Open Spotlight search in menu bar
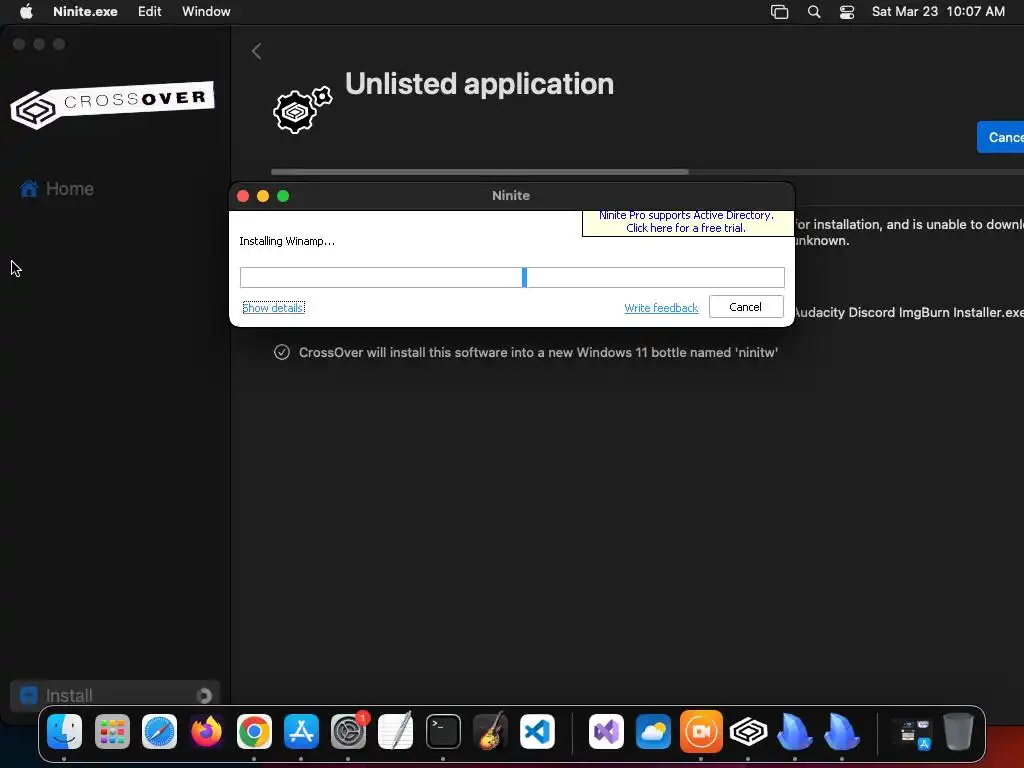The image size is (1024, 768). pyautogui.click(x=814, y=12)
